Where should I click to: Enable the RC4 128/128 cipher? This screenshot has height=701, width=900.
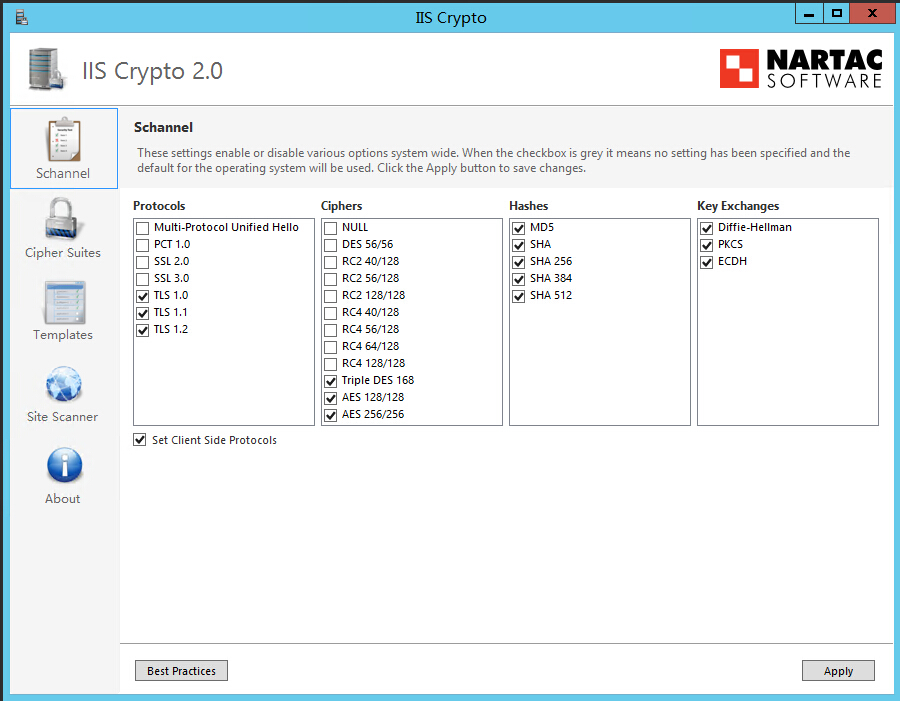point(331,364)
